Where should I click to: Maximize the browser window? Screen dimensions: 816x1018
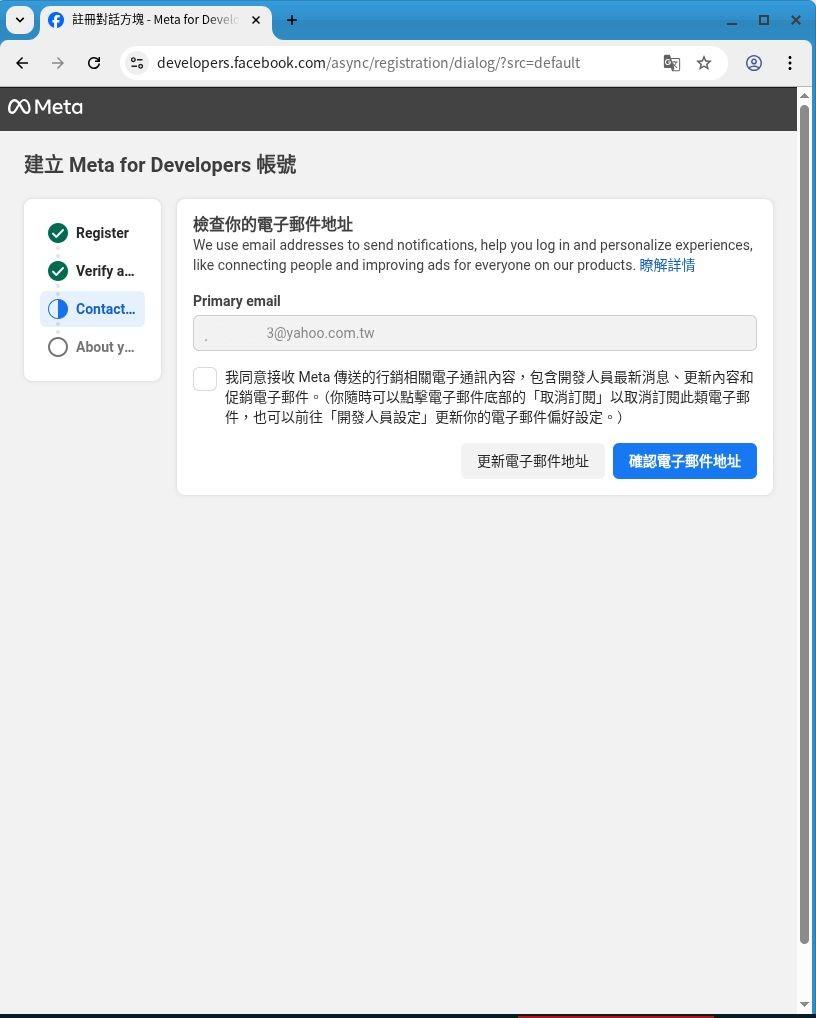764,20
